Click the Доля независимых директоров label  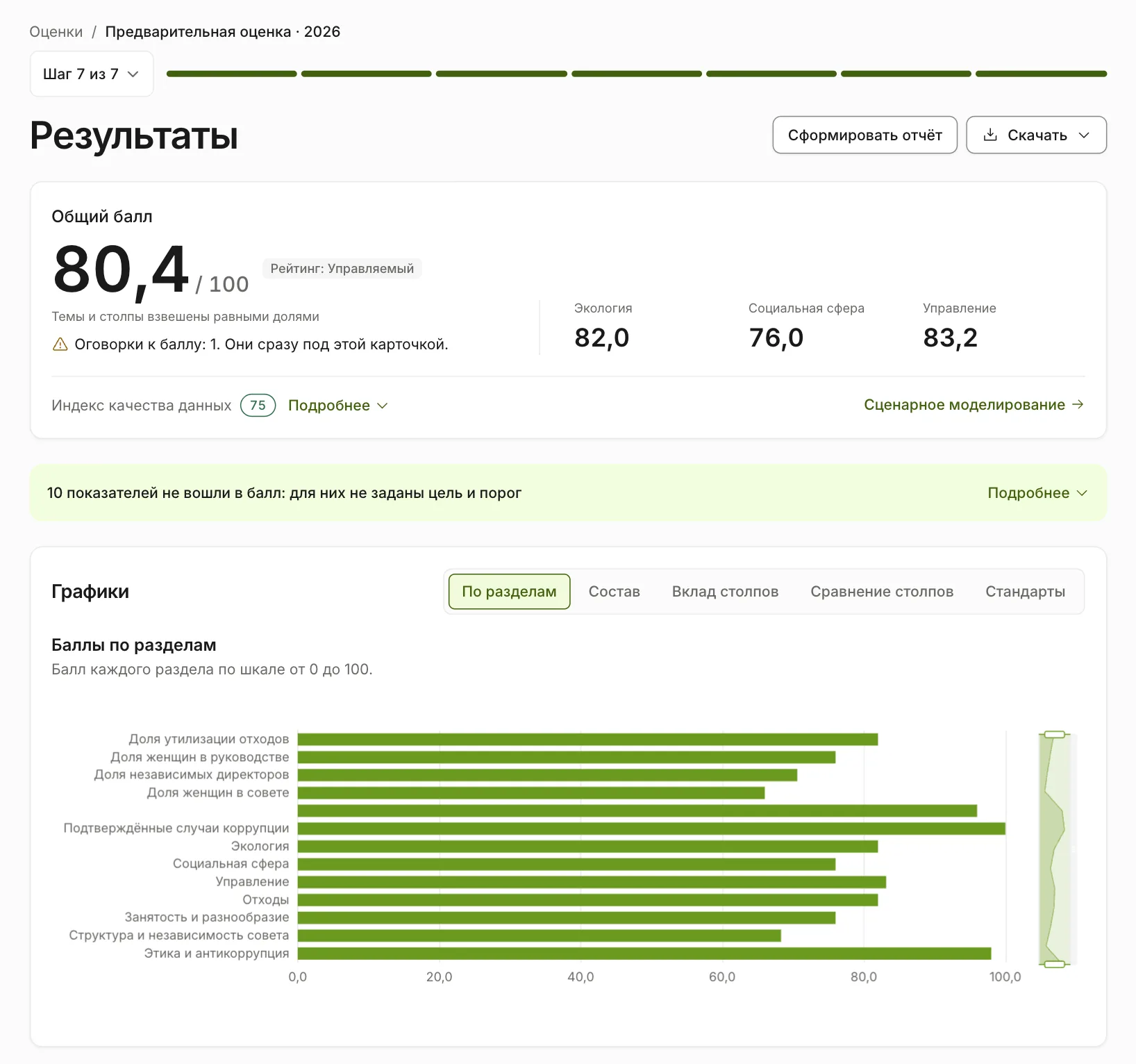pyautogui.click(x=192, y=774)
